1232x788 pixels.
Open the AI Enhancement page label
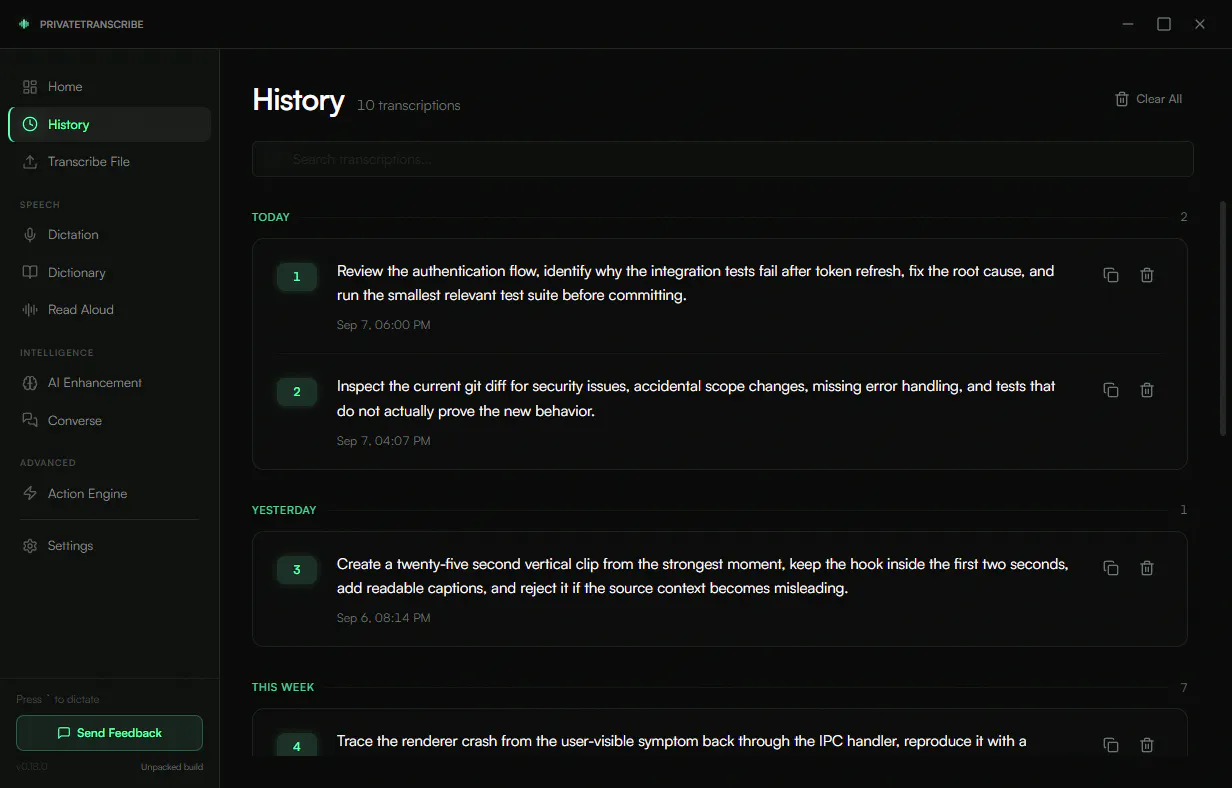[x=95, y=383]
